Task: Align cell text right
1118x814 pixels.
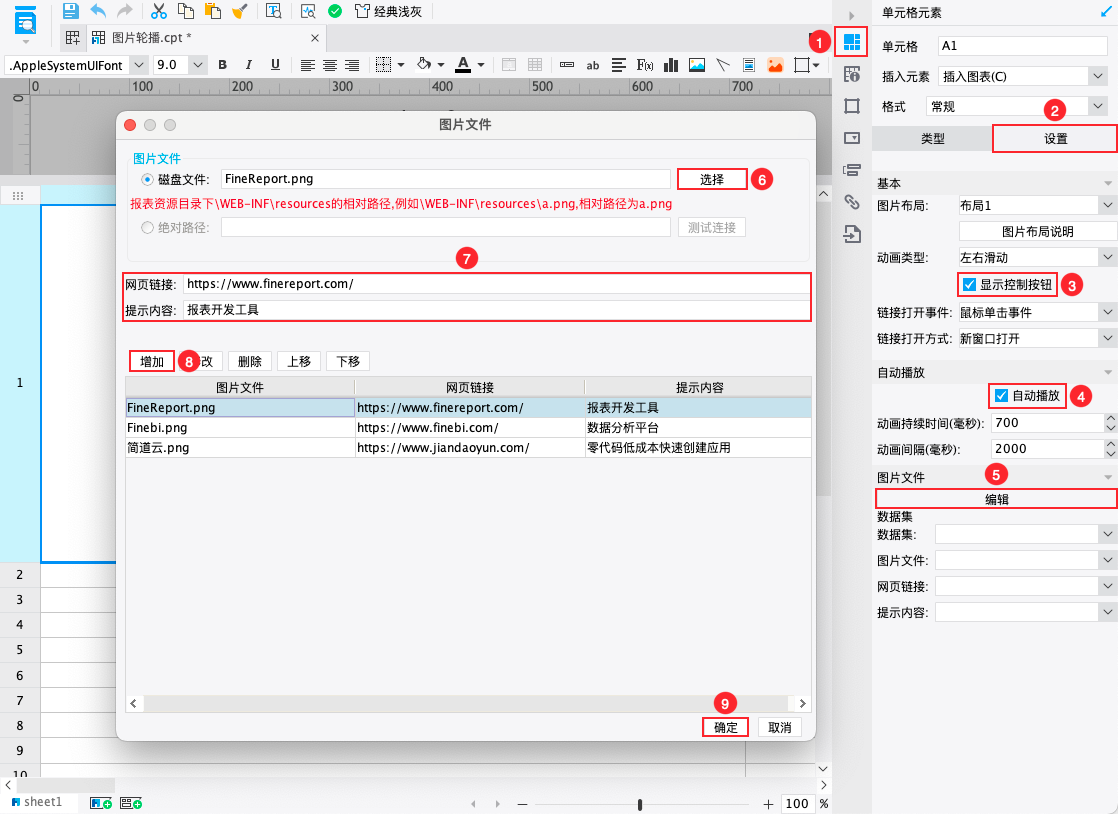Action: tap(352, 65)
